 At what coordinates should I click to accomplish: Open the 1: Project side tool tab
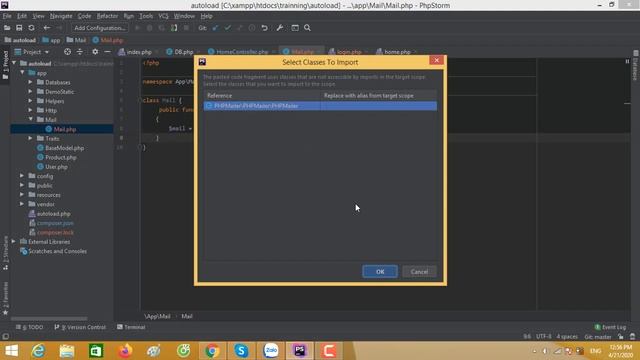5,65
